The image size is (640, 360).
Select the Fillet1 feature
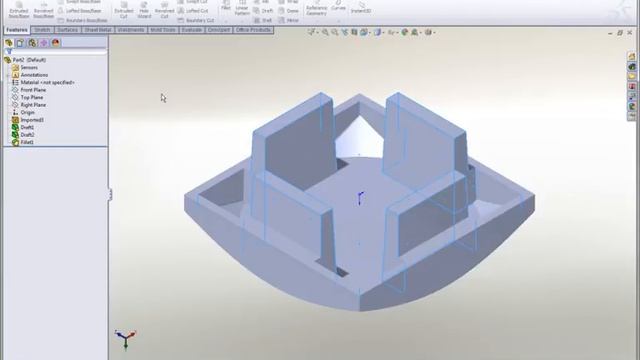click(x=23, y=142)
